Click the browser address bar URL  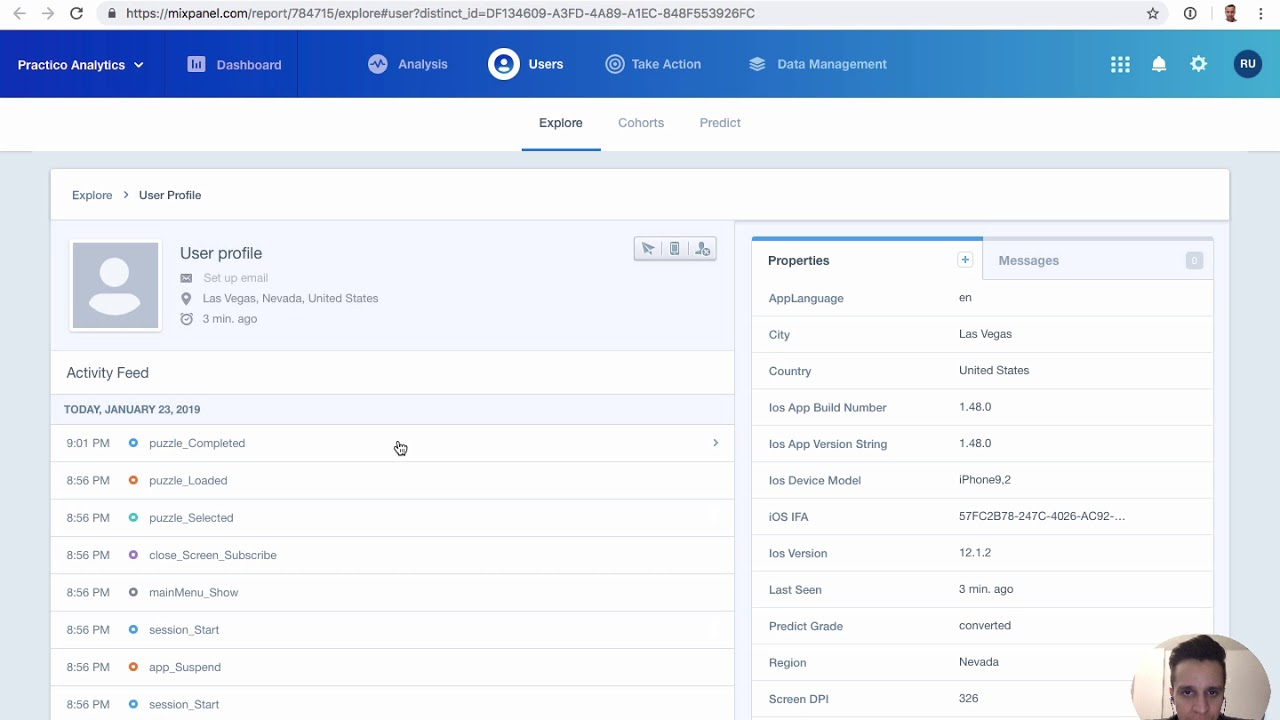coord(441,13)
